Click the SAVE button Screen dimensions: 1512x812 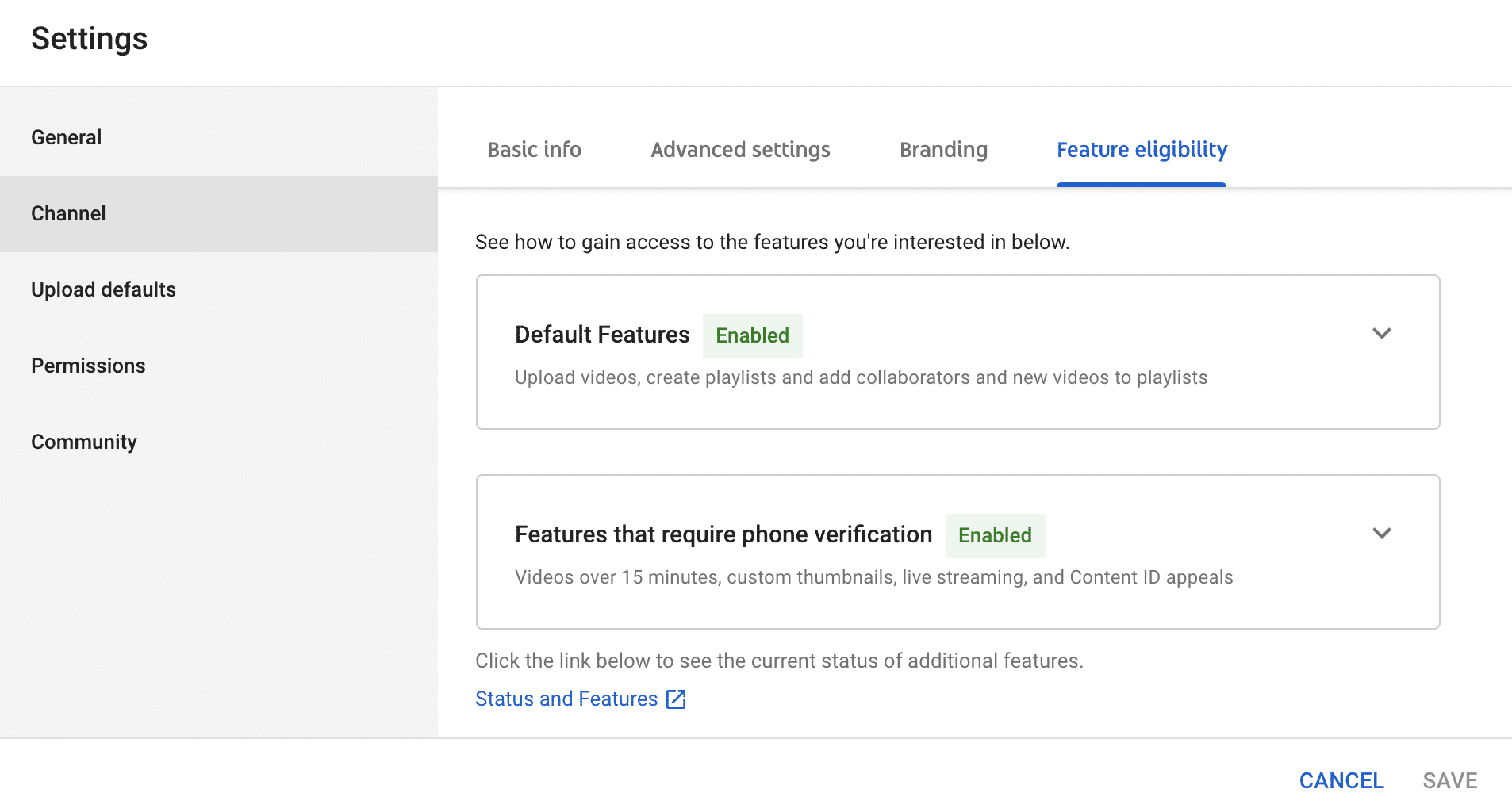(1449, 780)
